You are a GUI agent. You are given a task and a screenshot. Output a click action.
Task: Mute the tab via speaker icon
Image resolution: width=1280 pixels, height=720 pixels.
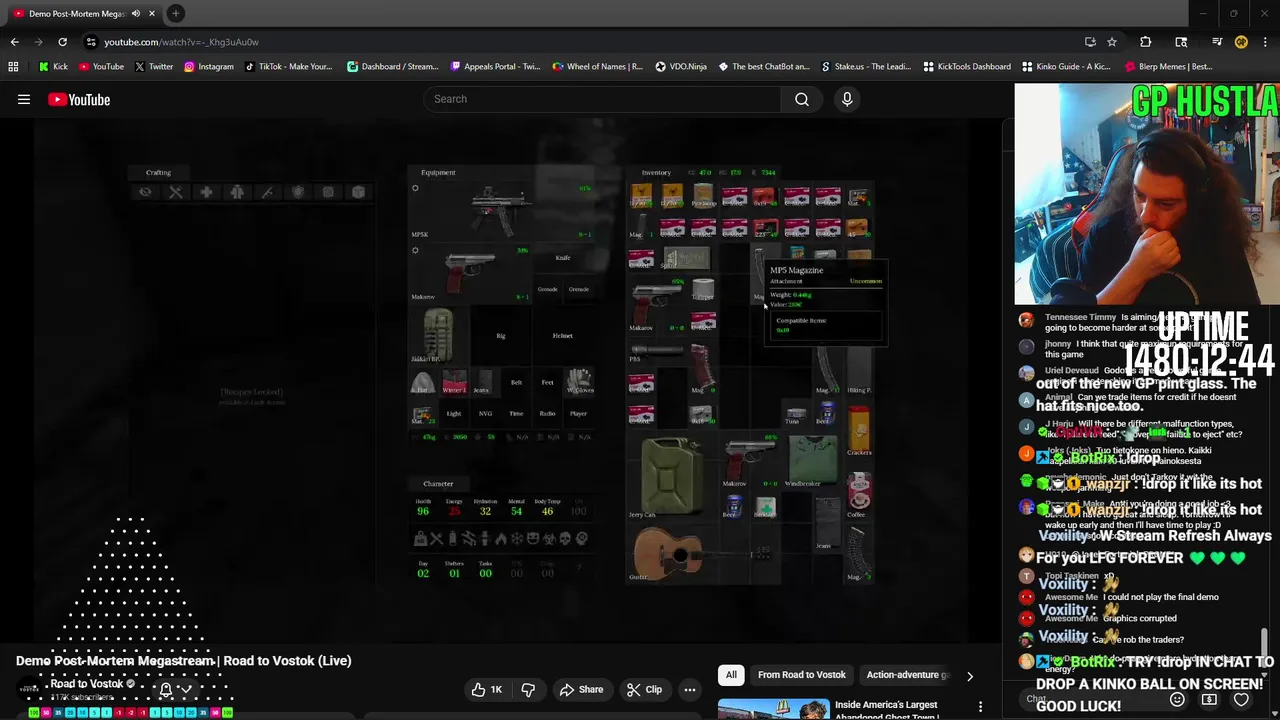(136, 13)
